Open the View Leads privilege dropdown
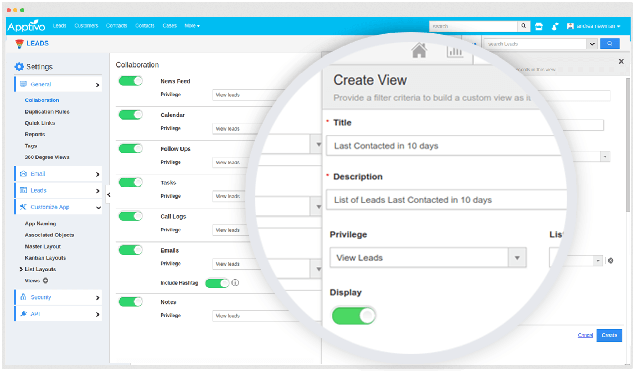The width and height of the screenshot is (635, 371). click(x=428, y=258)
